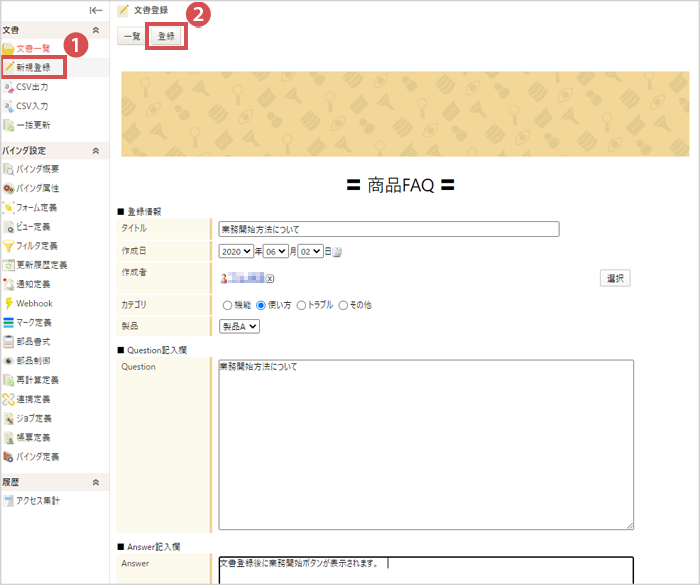Image resolution: width=700 pixels, height=585 pixels.
Task: Open マーク定義 icon
Action: point(8,322)
